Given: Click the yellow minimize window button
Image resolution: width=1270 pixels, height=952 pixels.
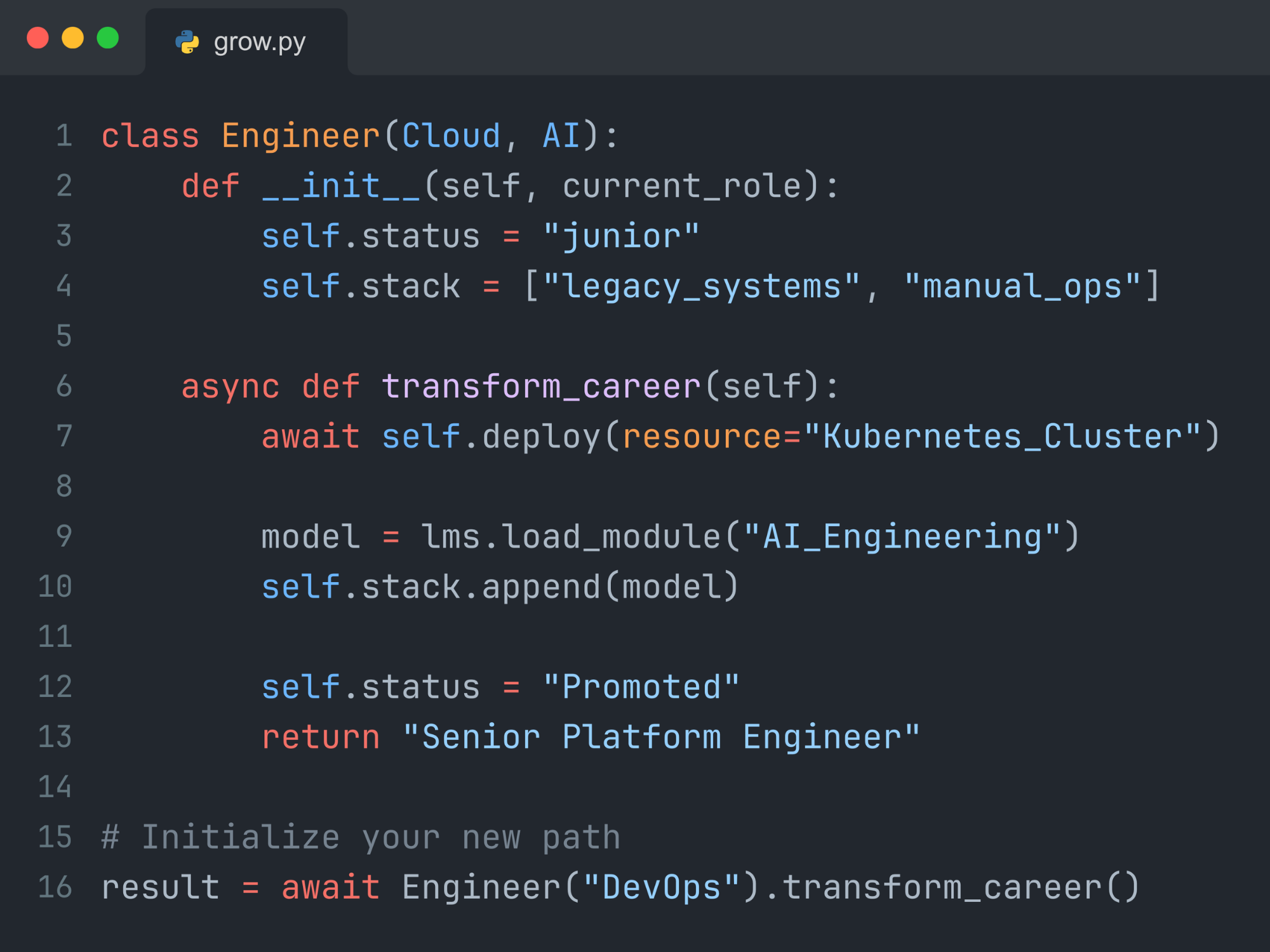Looking at the screenshot, I should (x=72, y=38).
